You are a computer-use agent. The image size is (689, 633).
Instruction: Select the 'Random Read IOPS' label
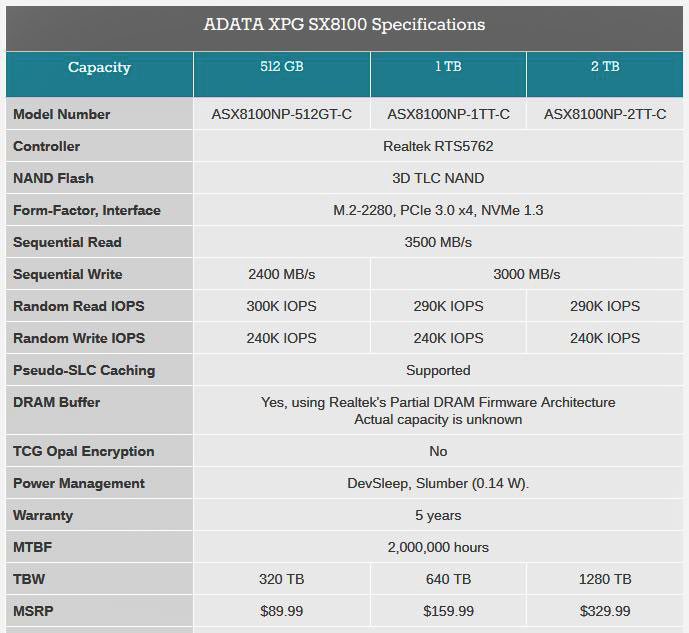[x=79, y=306]
